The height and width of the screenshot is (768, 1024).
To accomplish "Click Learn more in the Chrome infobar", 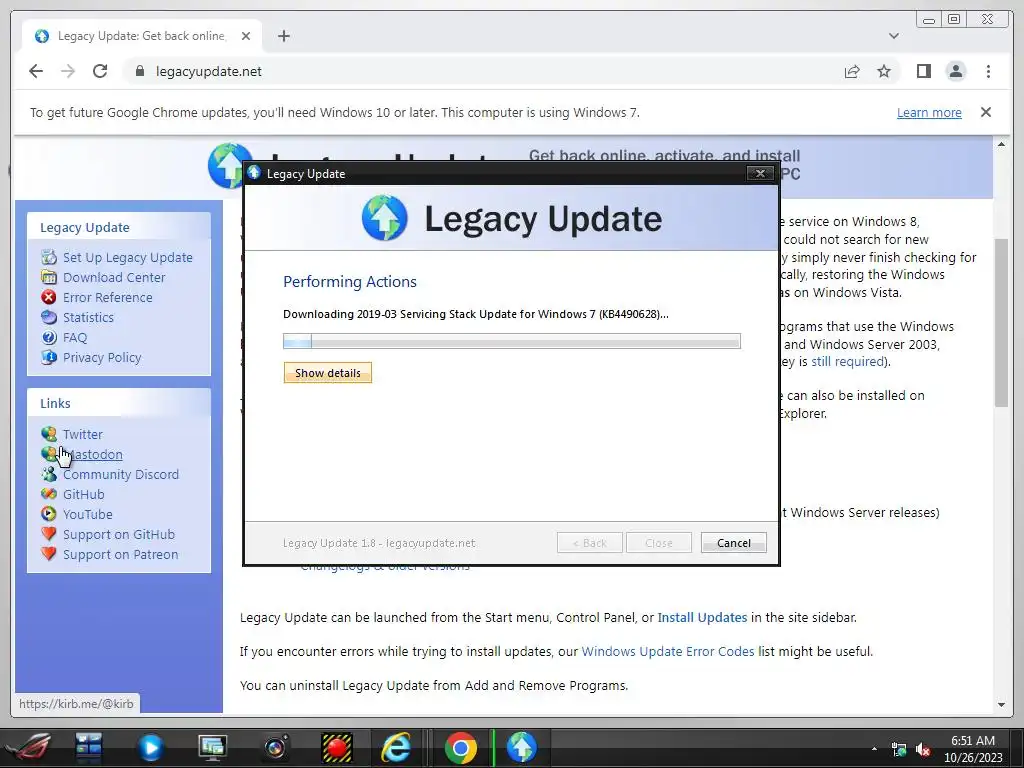I will click(x=929, y=112).
